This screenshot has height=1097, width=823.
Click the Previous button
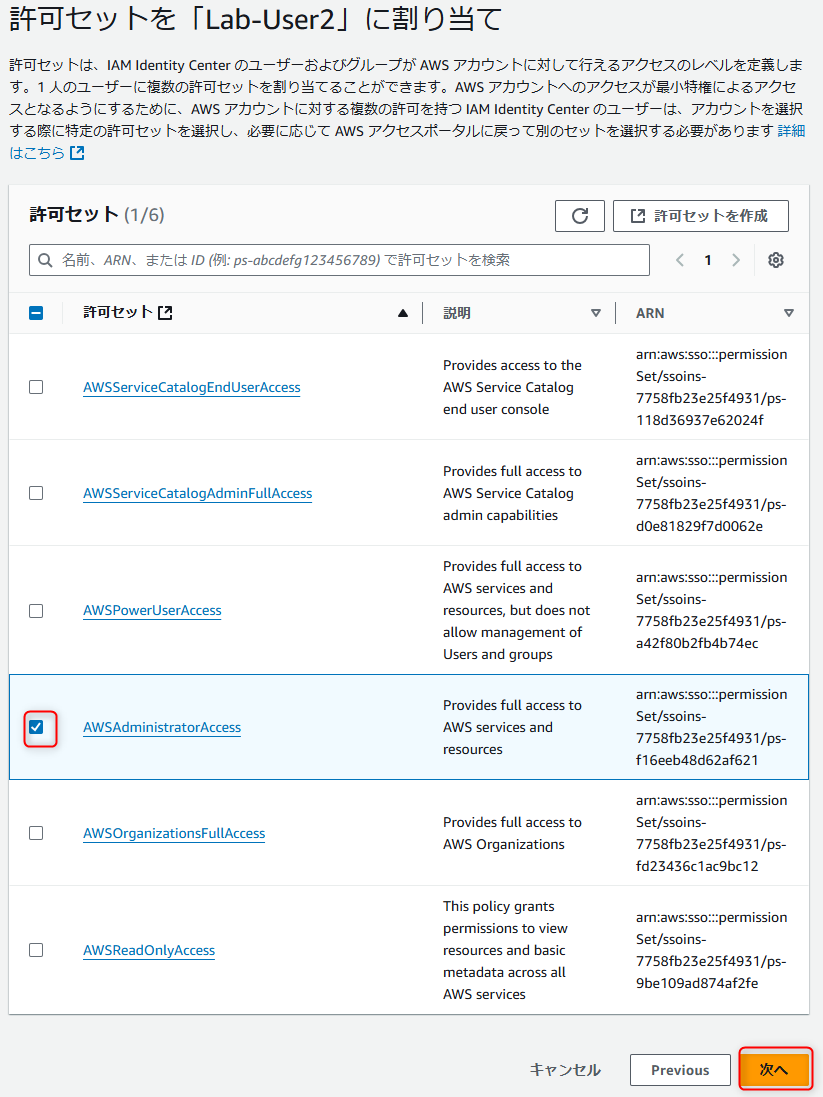click(680, 1070)
